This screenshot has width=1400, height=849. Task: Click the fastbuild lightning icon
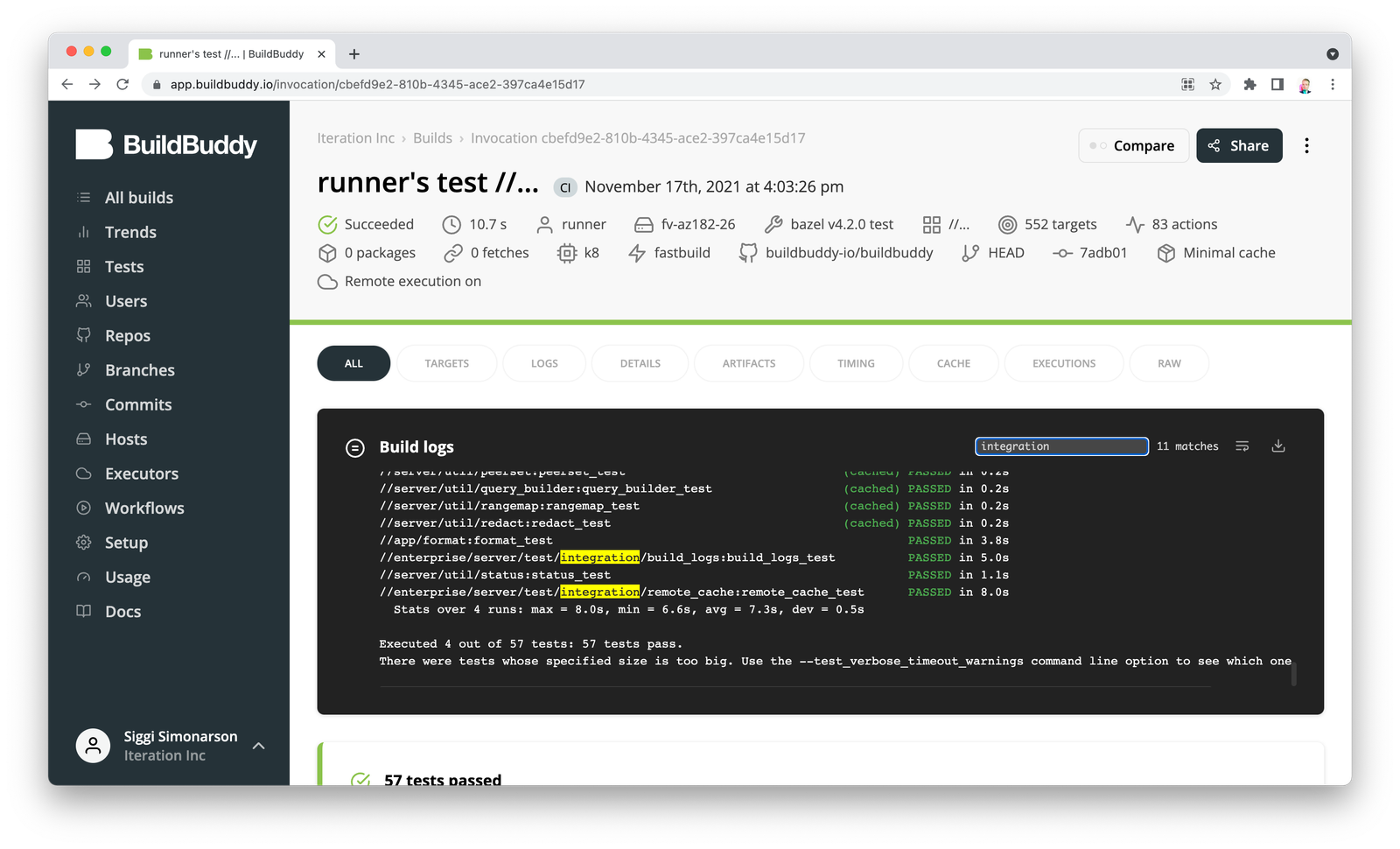(637, 254)
